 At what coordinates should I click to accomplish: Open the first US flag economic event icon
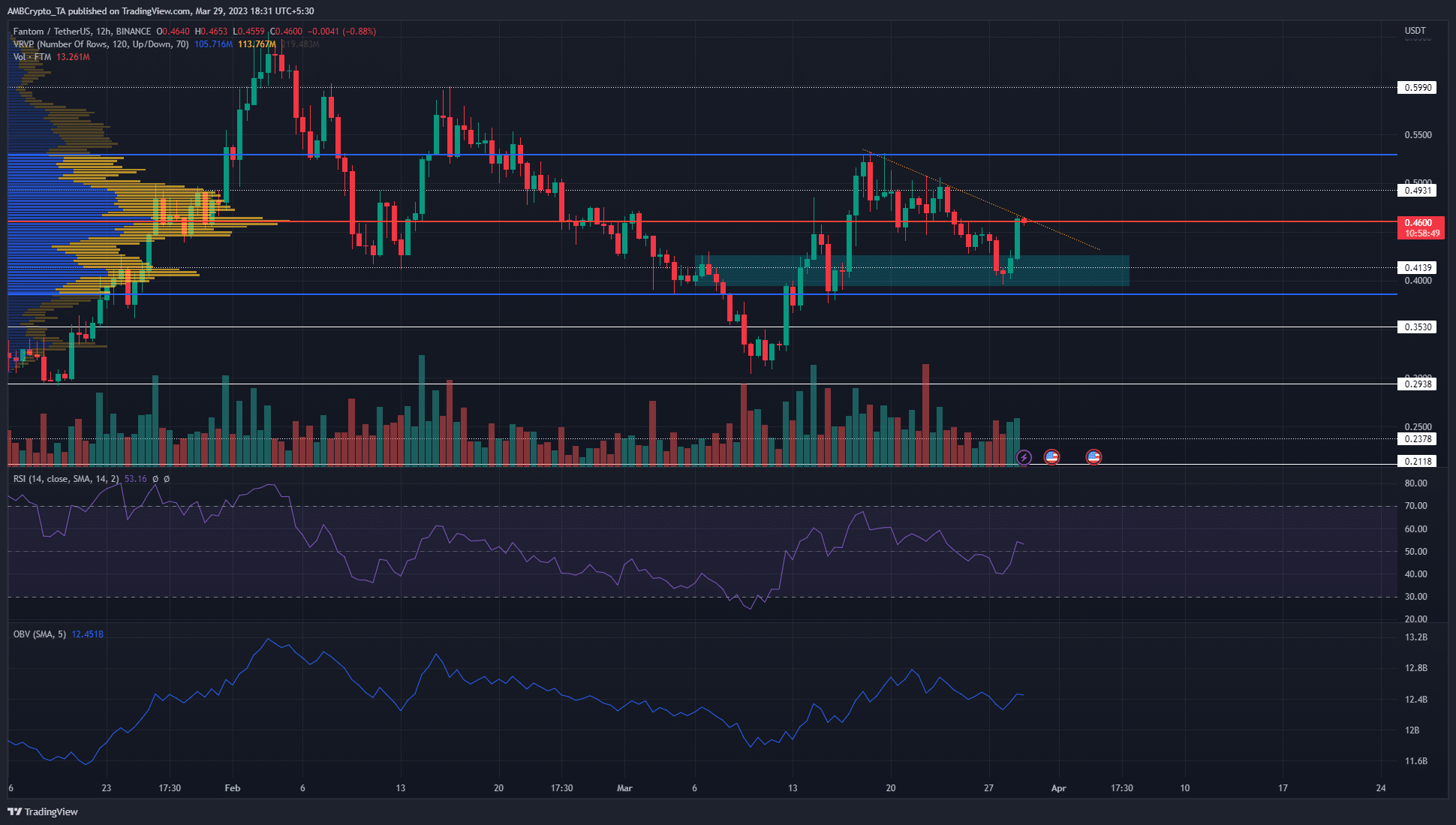pyautogui.click(x=1052, y=457)
